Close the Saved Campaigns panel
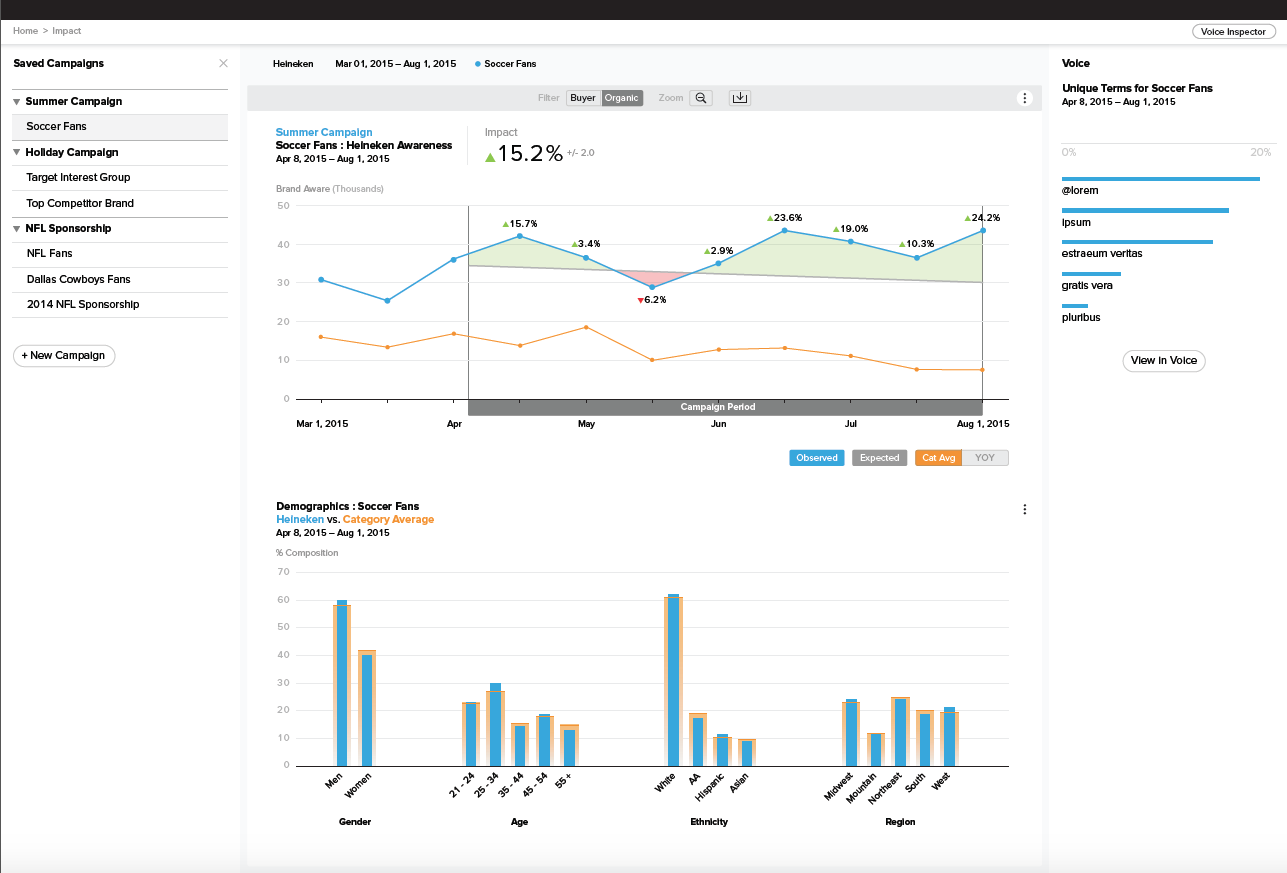 (223, 63)
